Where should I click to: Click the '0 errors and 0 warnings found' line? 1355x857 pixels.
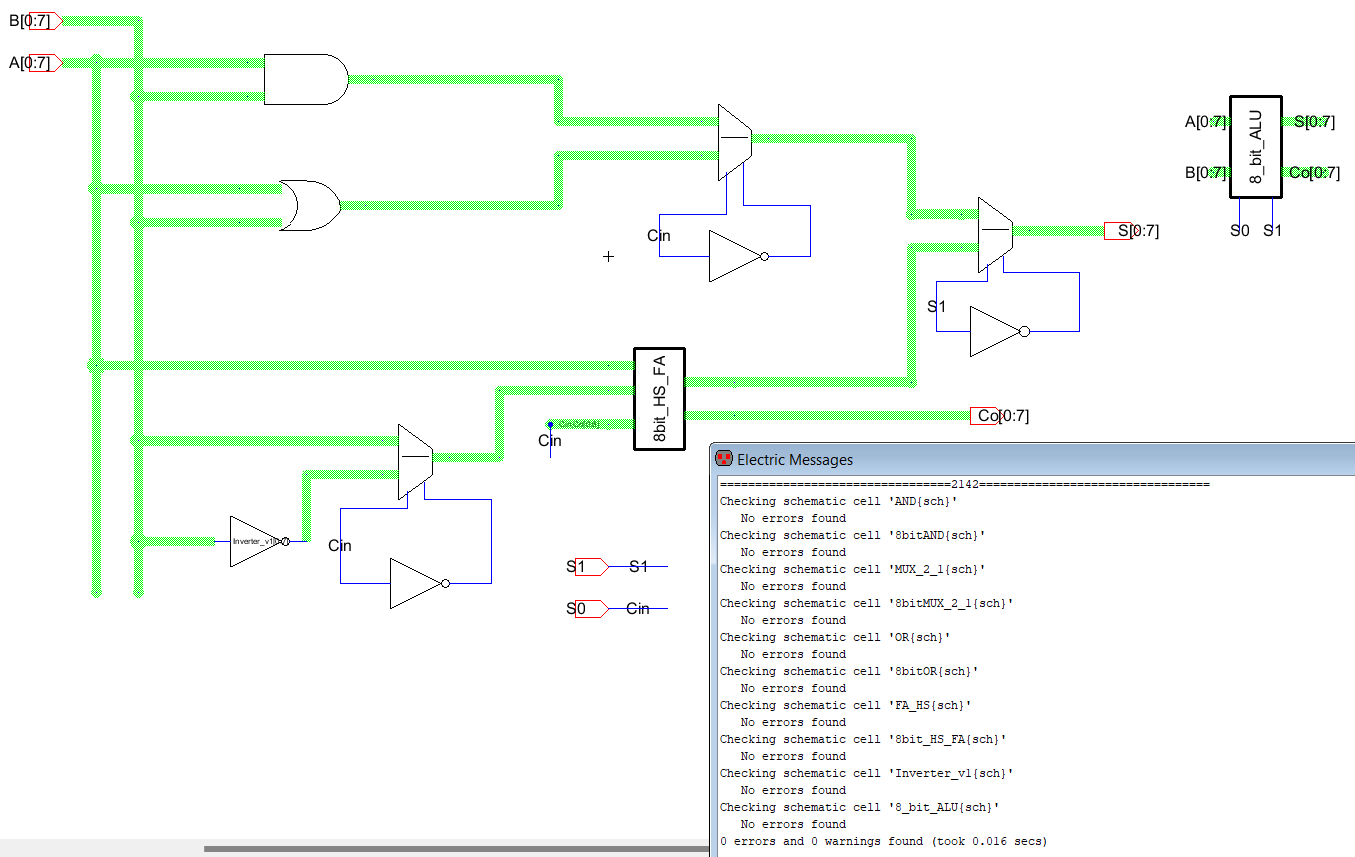pyautogui.click(x=883, y=841)
